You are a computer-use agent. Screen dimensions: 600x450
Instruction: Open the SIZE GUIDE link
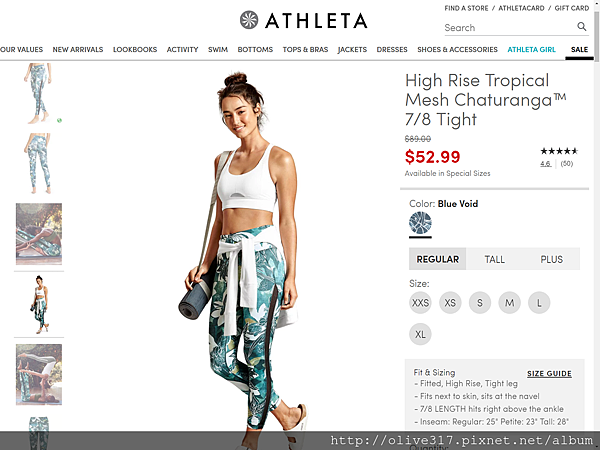click(x=549, y=373)
